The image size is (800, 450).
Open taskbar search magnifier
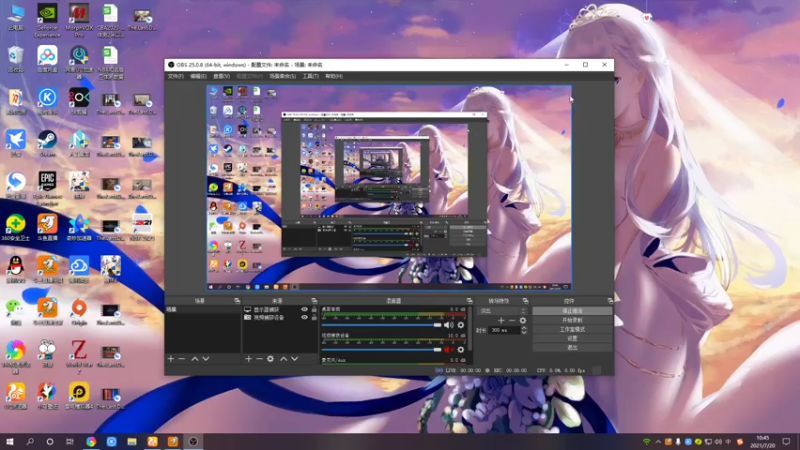(30, 441)
